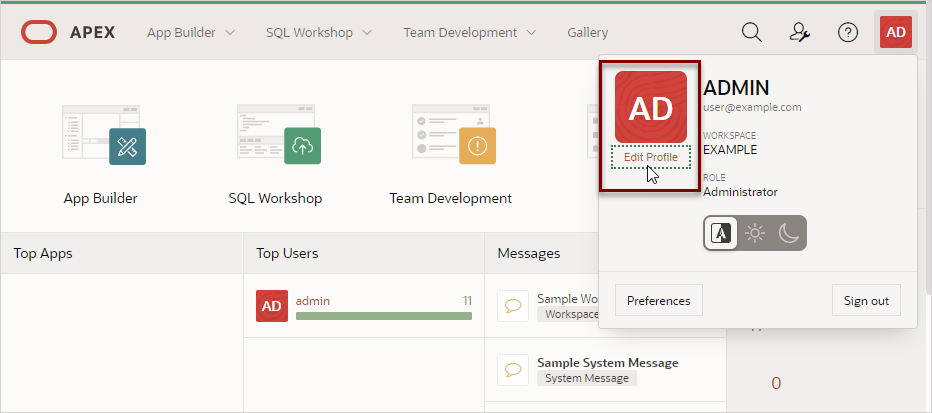Image resolution: width=932 pixels, height=413 pixels.
Task: Click the App Builder label under icon
Action: (x=100, y=198)
